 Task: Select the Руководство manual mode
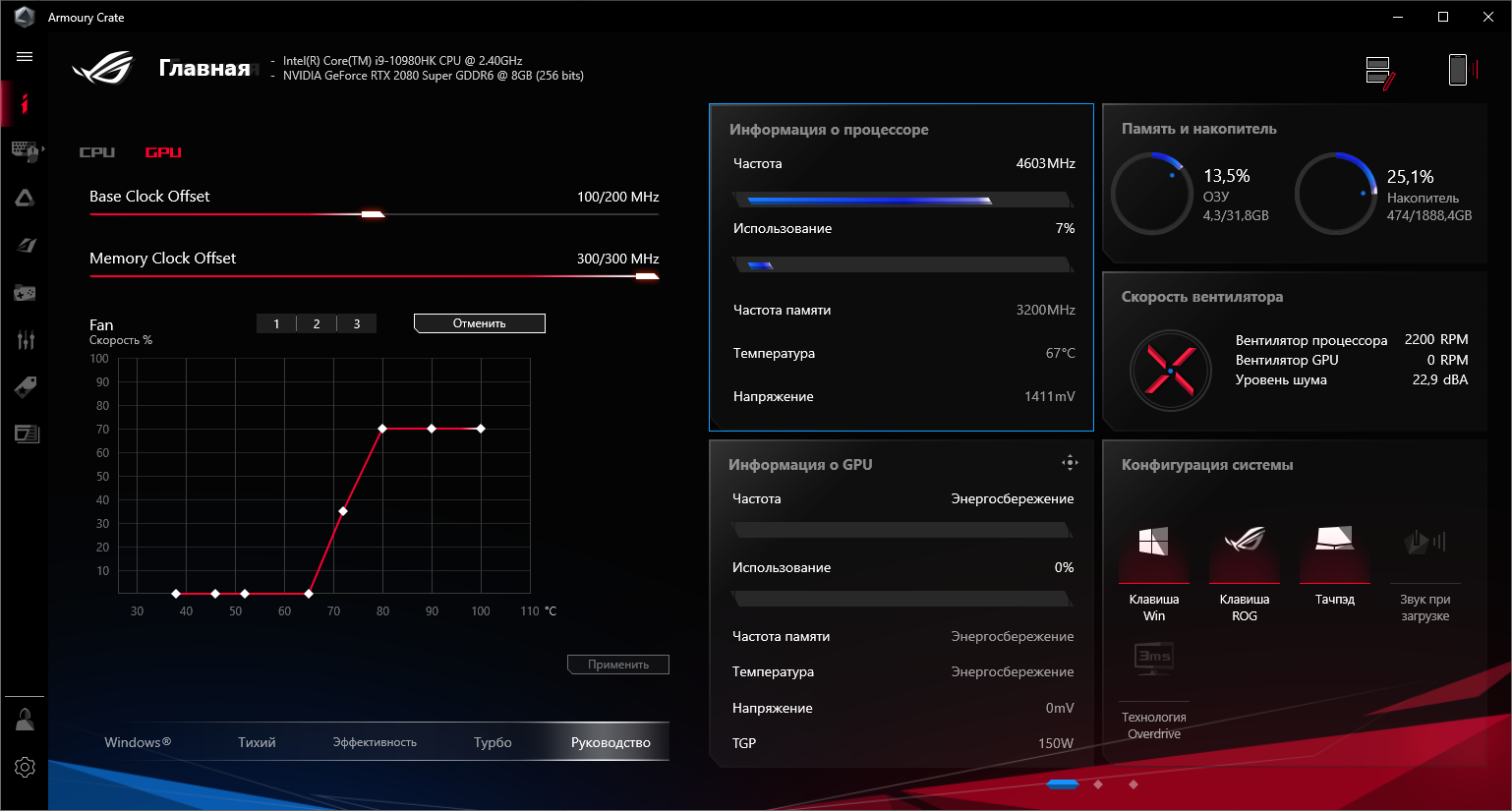click(611, 742)
